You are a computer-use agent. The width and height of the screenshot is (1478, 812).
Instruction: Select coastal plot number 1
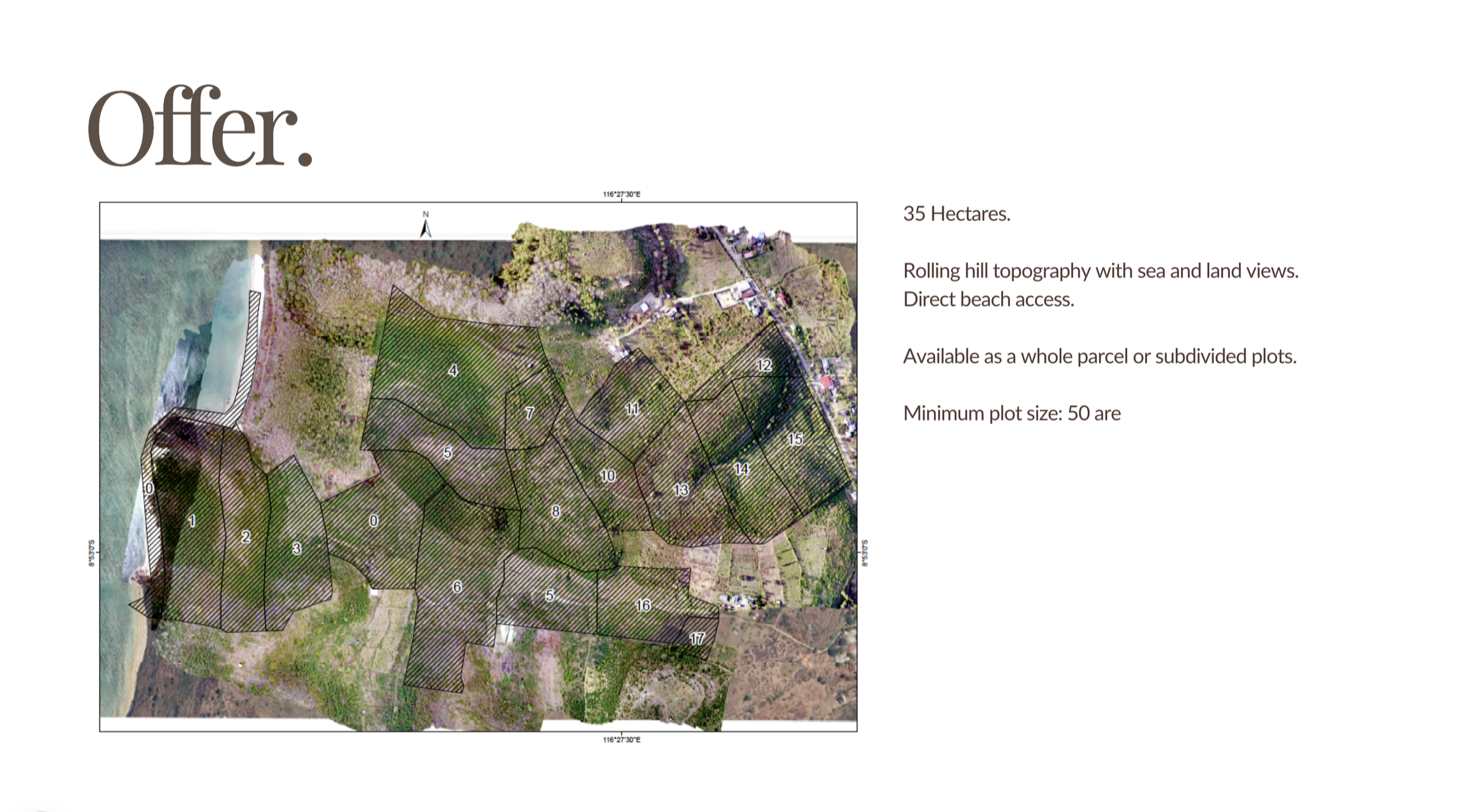192,521
